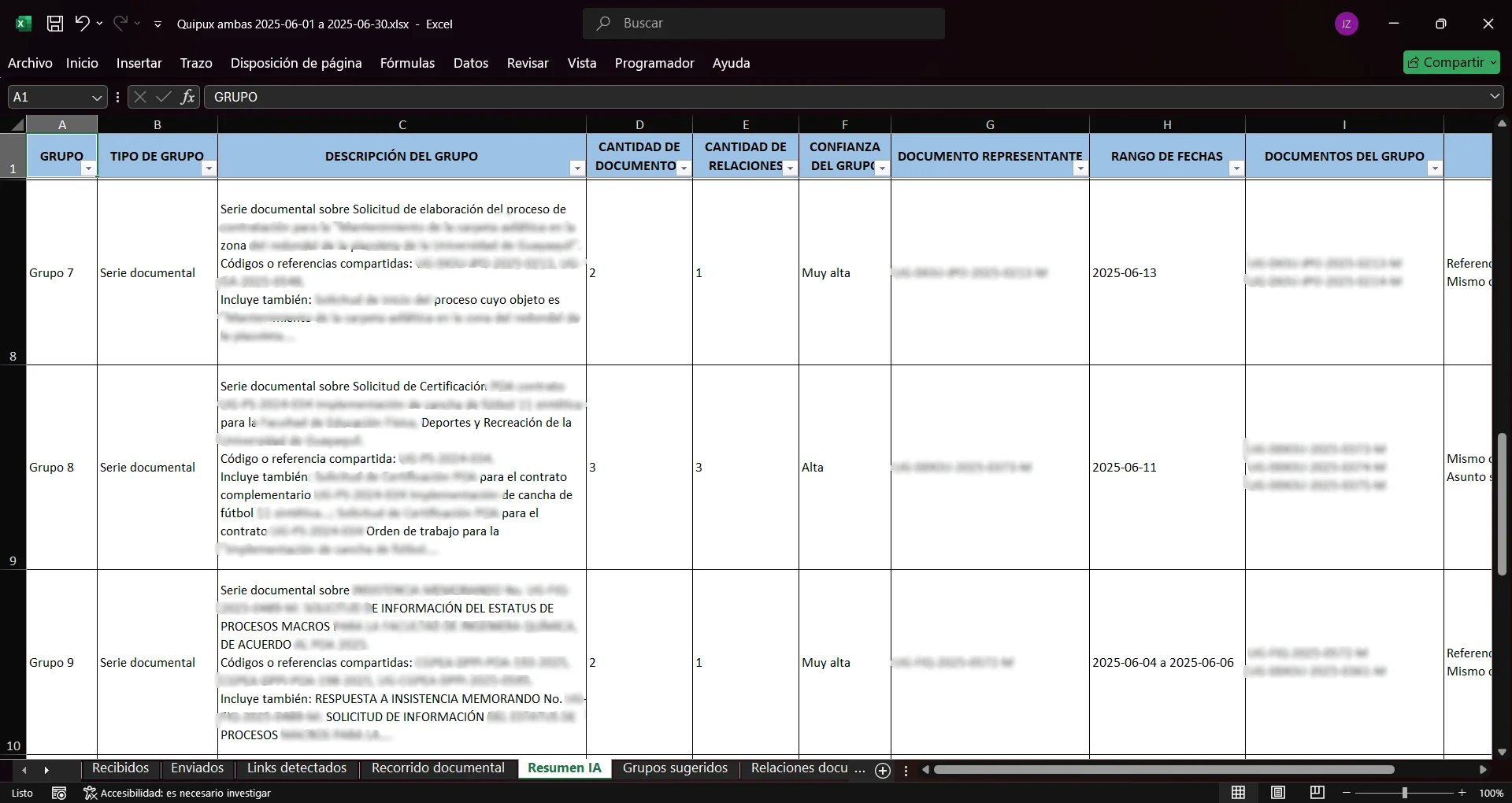The width and height of the screenshot is (1512, 803).
Task: Click cell containing Grupo 7
Action: [61, 272]
